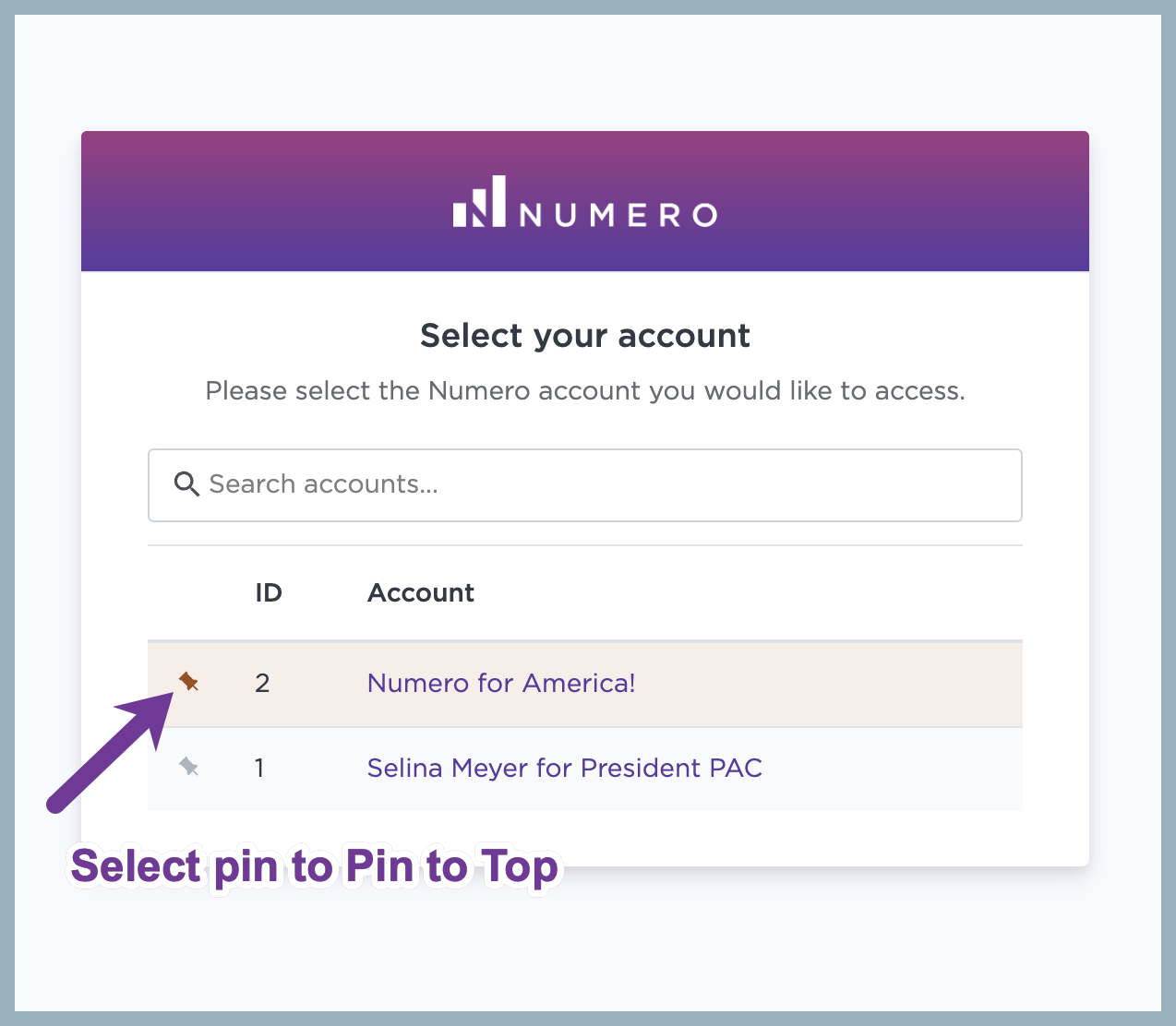Open Selina Meyer for President PAC account
1176x1026 pixels.
[x=565, y=768]
